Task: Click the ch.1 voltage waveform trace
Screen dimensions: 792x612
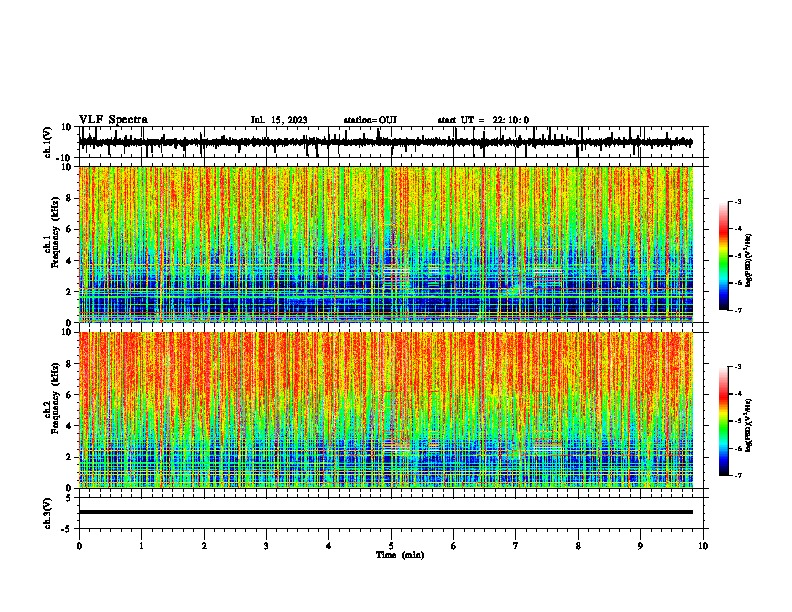Action: click(x=385, y=142)
